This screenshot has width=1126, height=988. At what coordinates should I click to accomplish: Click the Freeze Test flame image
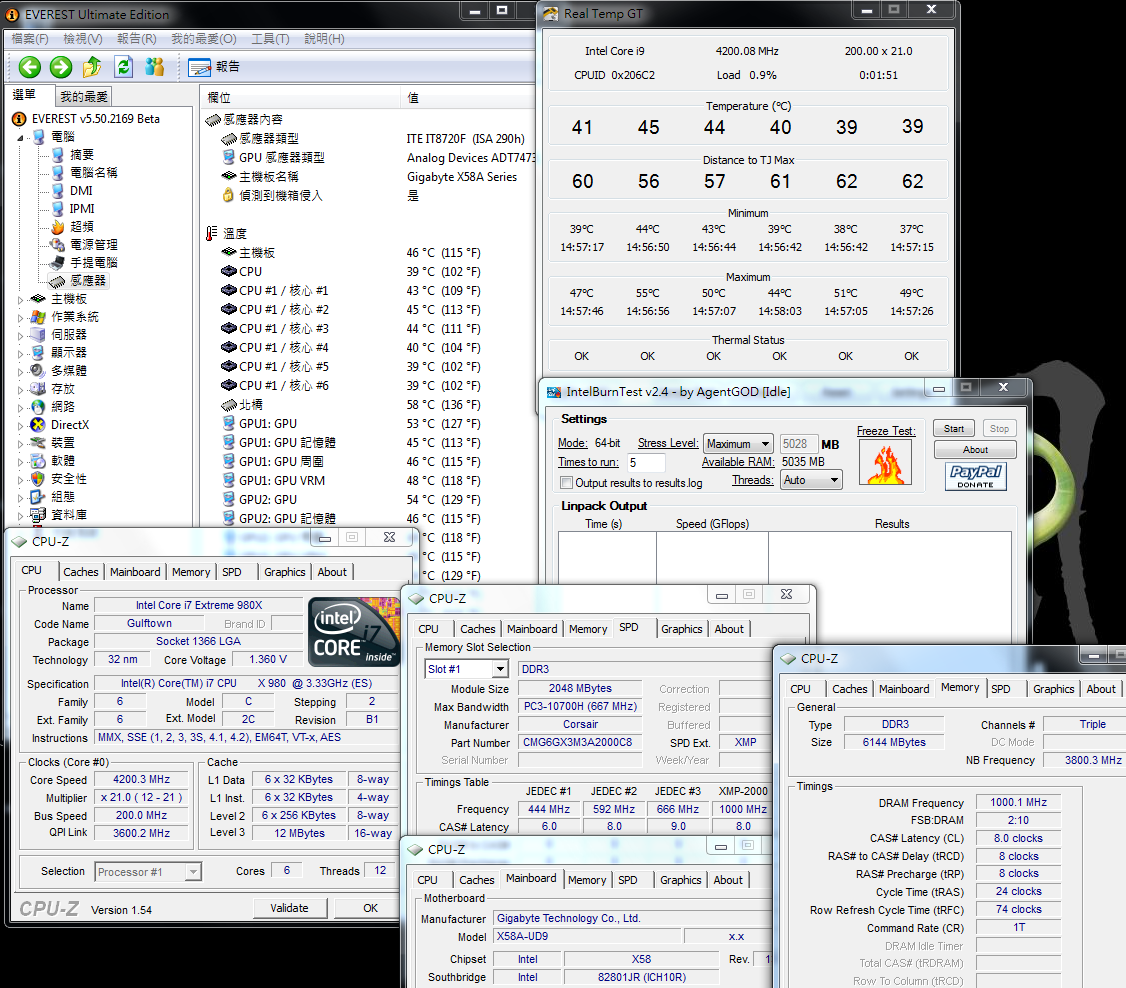pyautogui.click(x=884, y=463)
